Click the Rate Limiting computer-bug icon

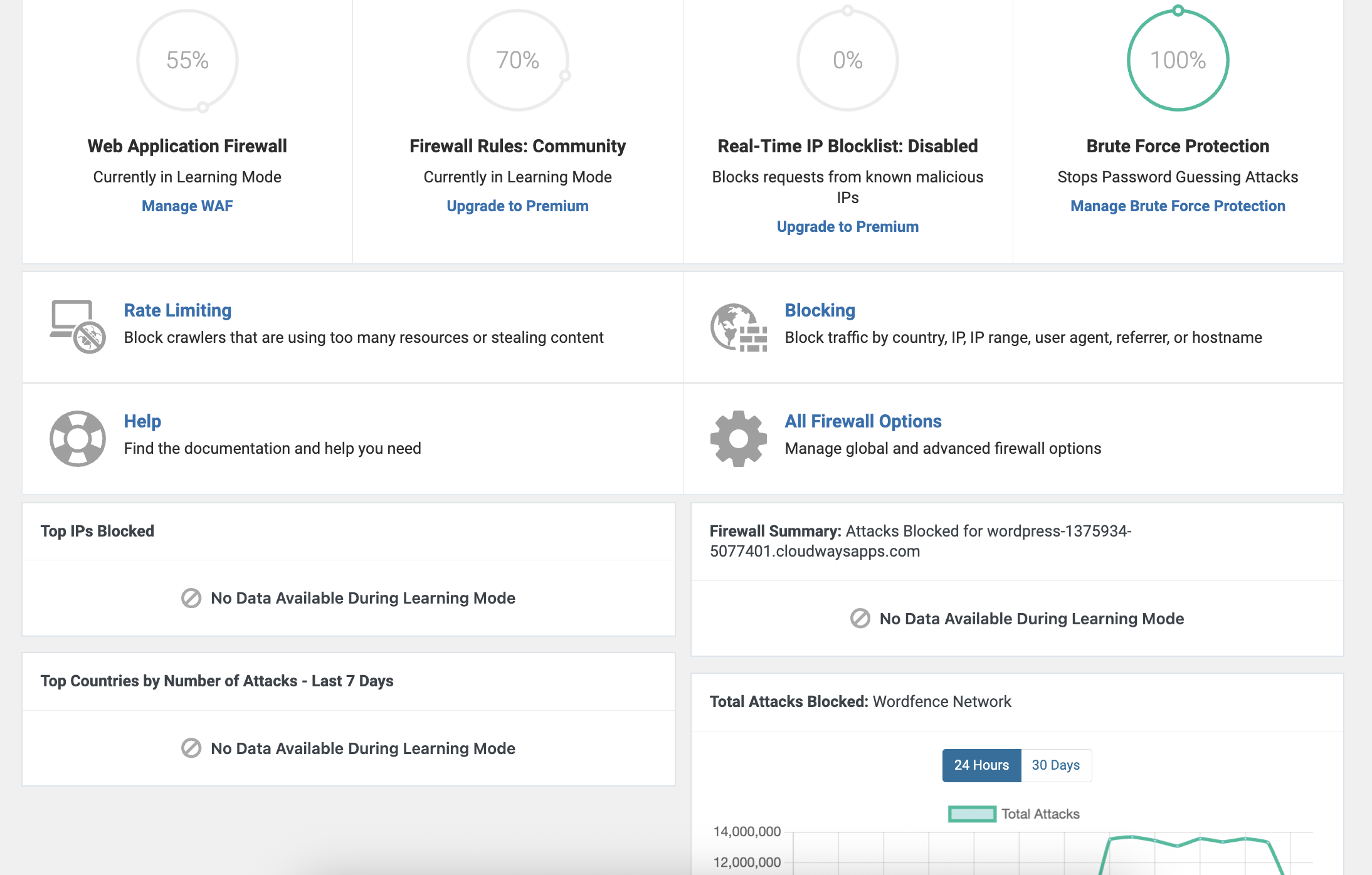pos(77,326)
